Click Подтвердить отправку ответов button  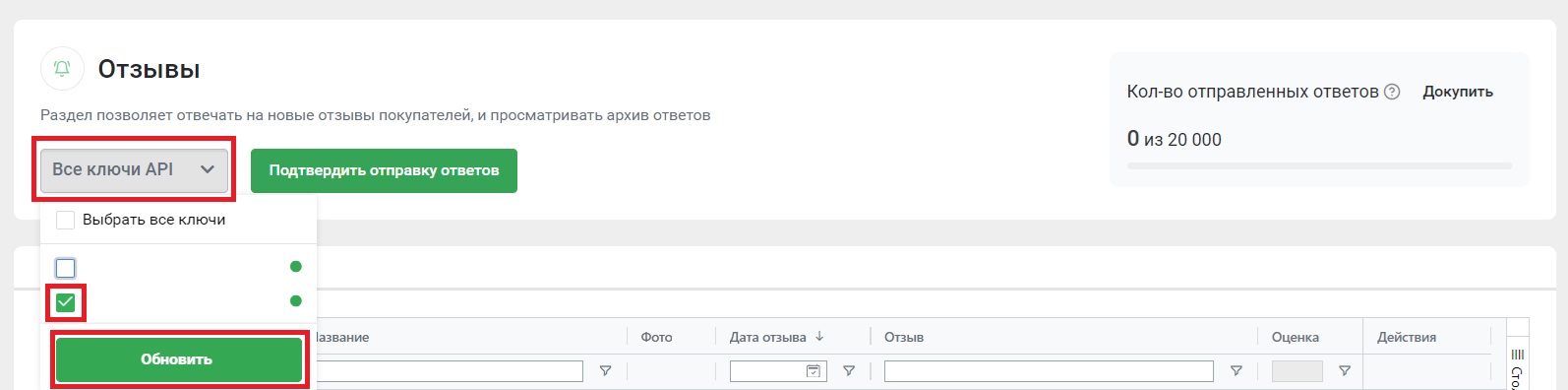pos(384,170)
